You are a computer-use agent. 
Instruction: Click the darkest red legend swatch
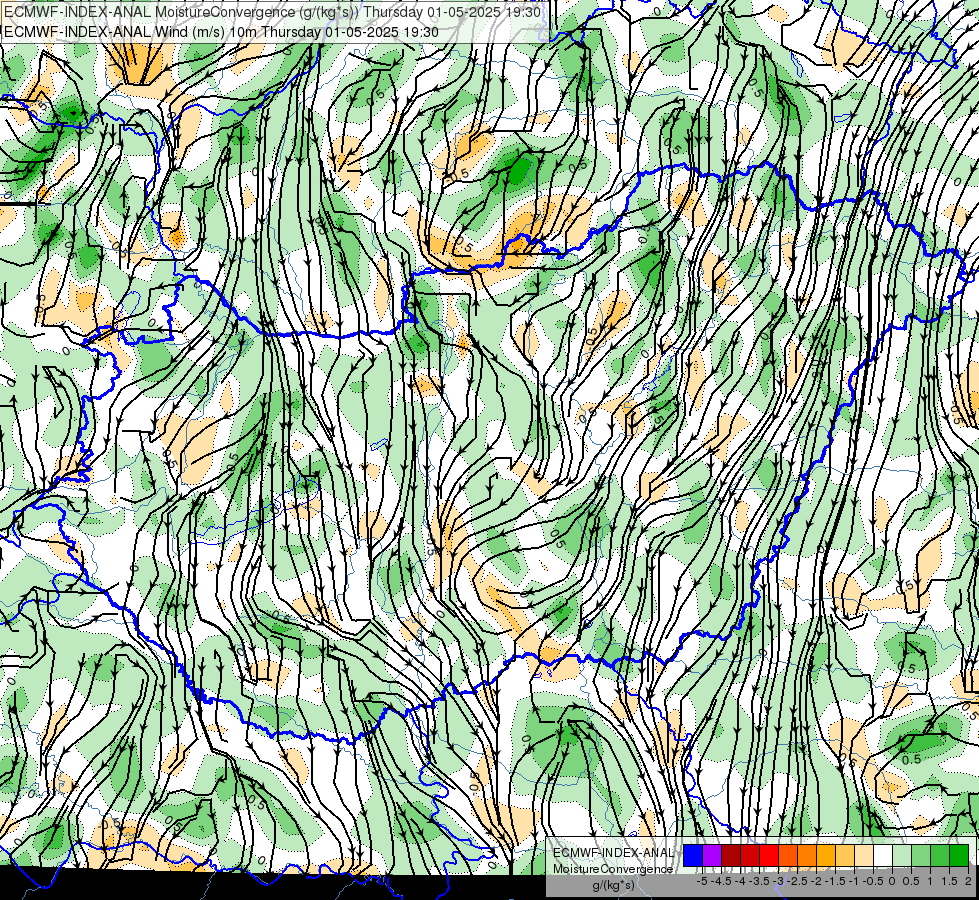[x=731, y=855]
